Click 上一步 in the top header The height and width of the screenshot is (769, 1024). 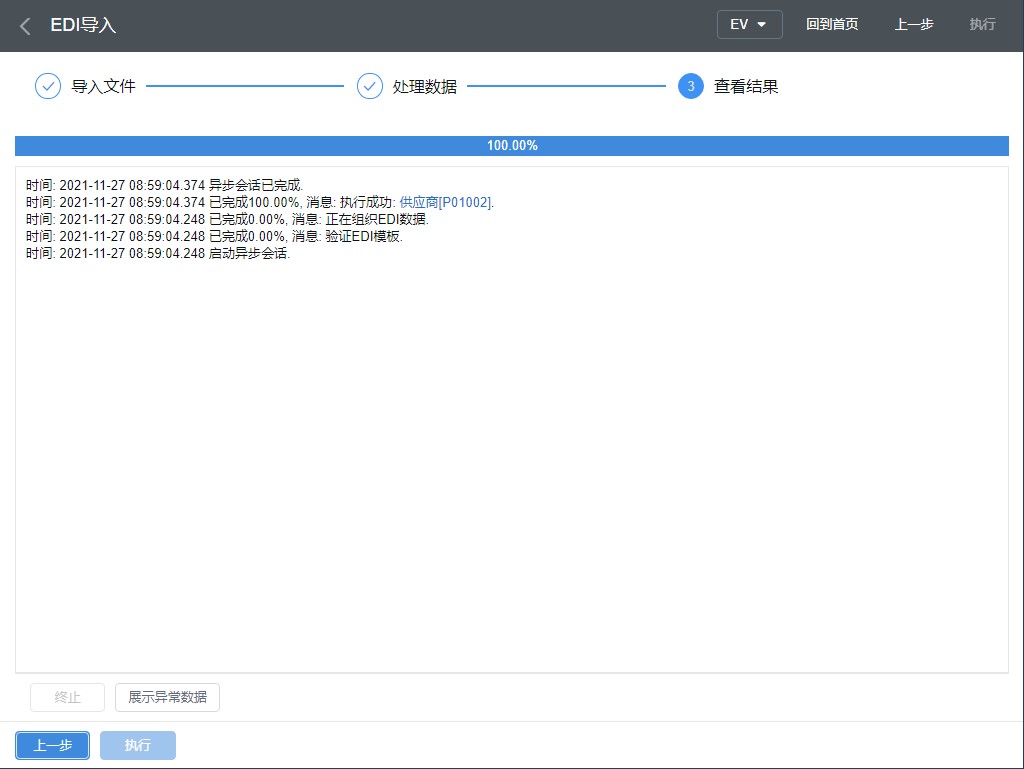click(x=914, y=25)
